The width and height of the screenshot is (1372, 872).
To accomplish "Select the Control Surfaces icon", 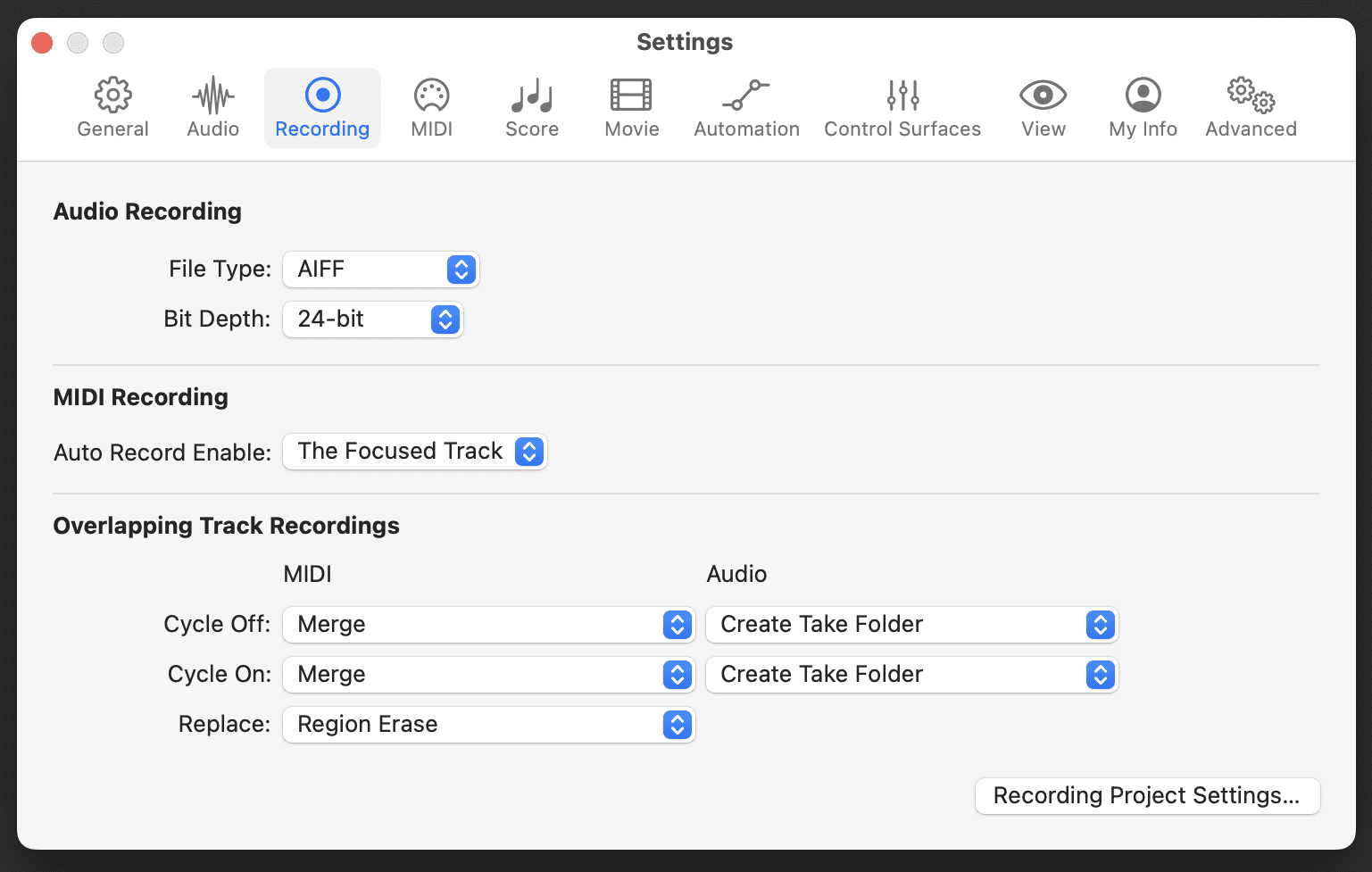I will [902, 105].
